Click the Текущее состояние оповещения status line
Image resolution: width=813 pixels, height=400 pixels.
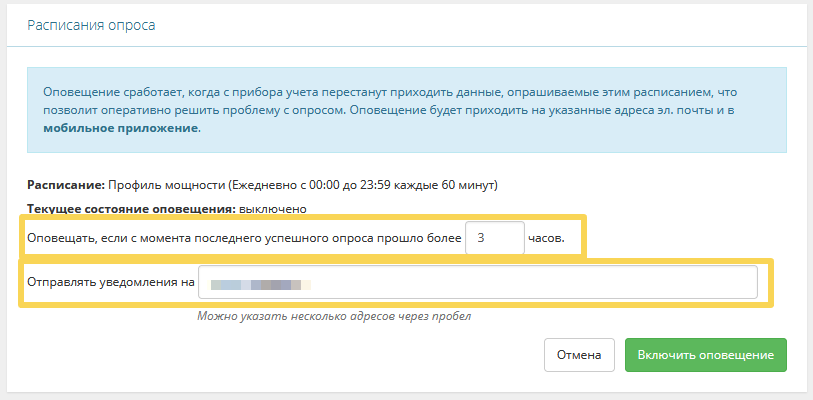pyautogui.click(x=167, y=209)
